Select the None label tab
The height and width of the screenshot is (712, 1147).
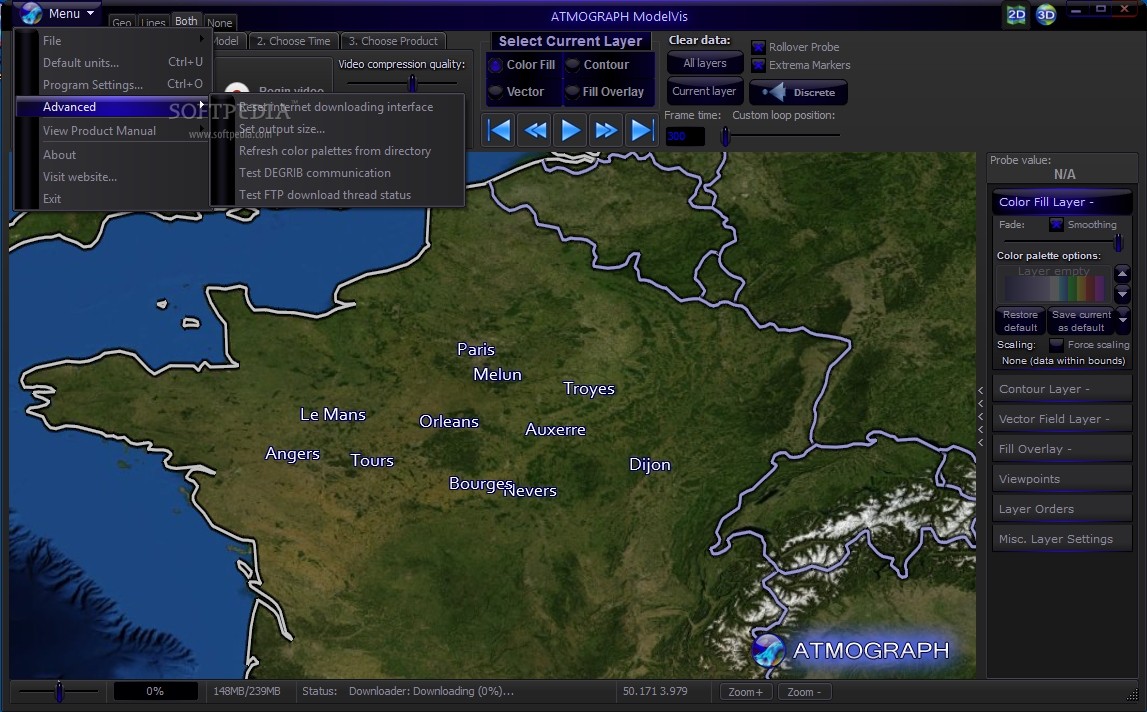pos(219,23)
